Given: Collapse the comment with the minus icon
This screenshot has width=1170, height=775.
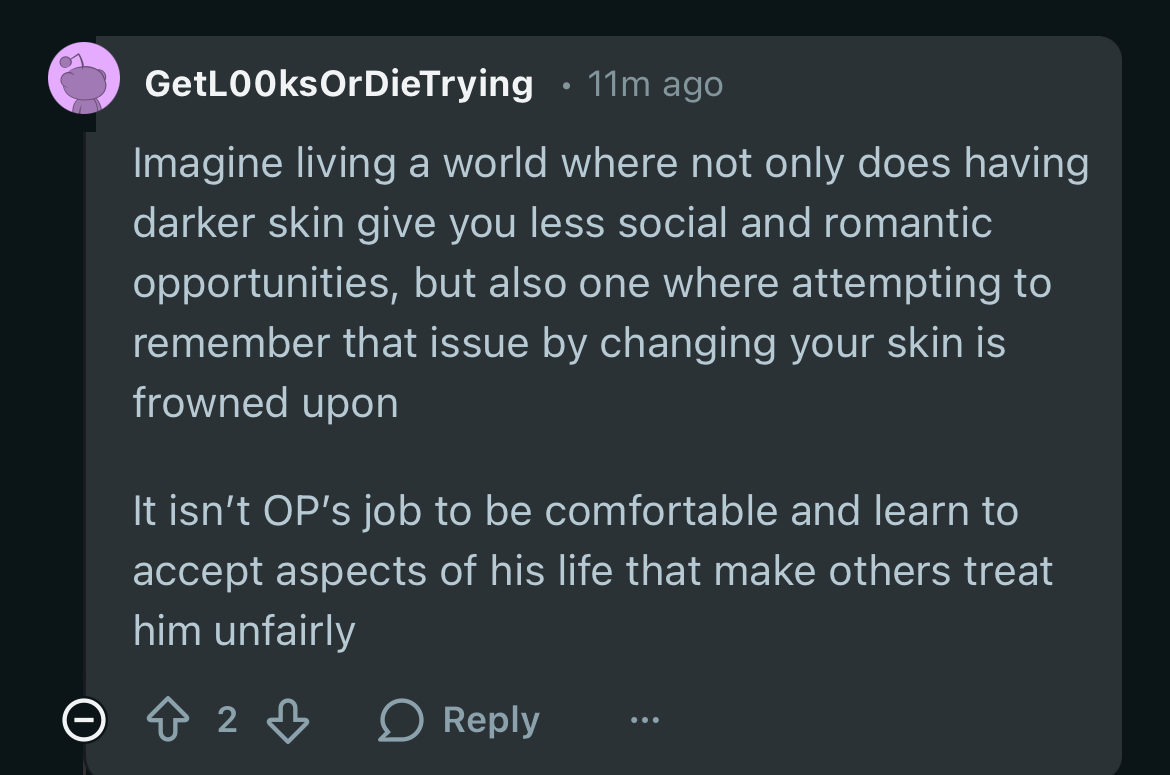Looking at the screenshot, I should pyautogui.click(x=83, y=720).
